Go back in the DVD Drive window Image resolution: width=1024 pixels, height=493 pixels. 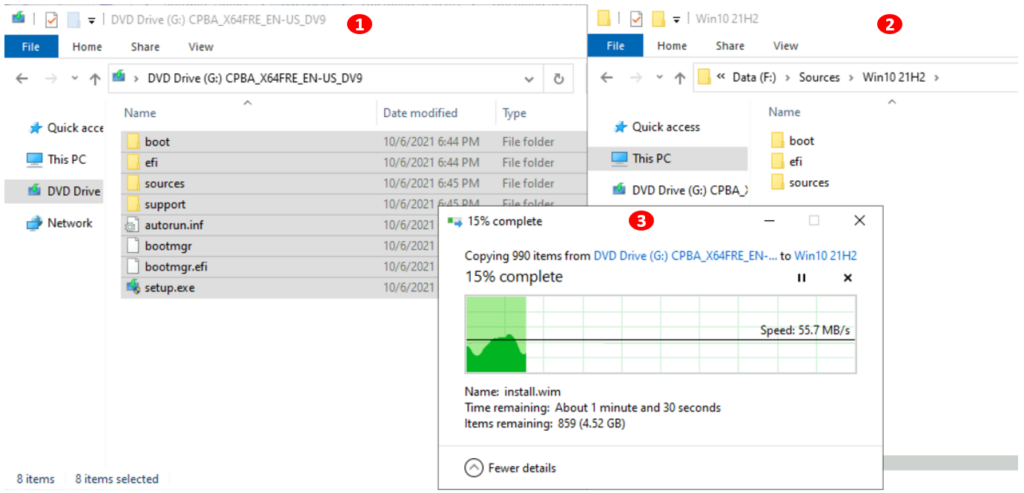[x=22, y=78]
